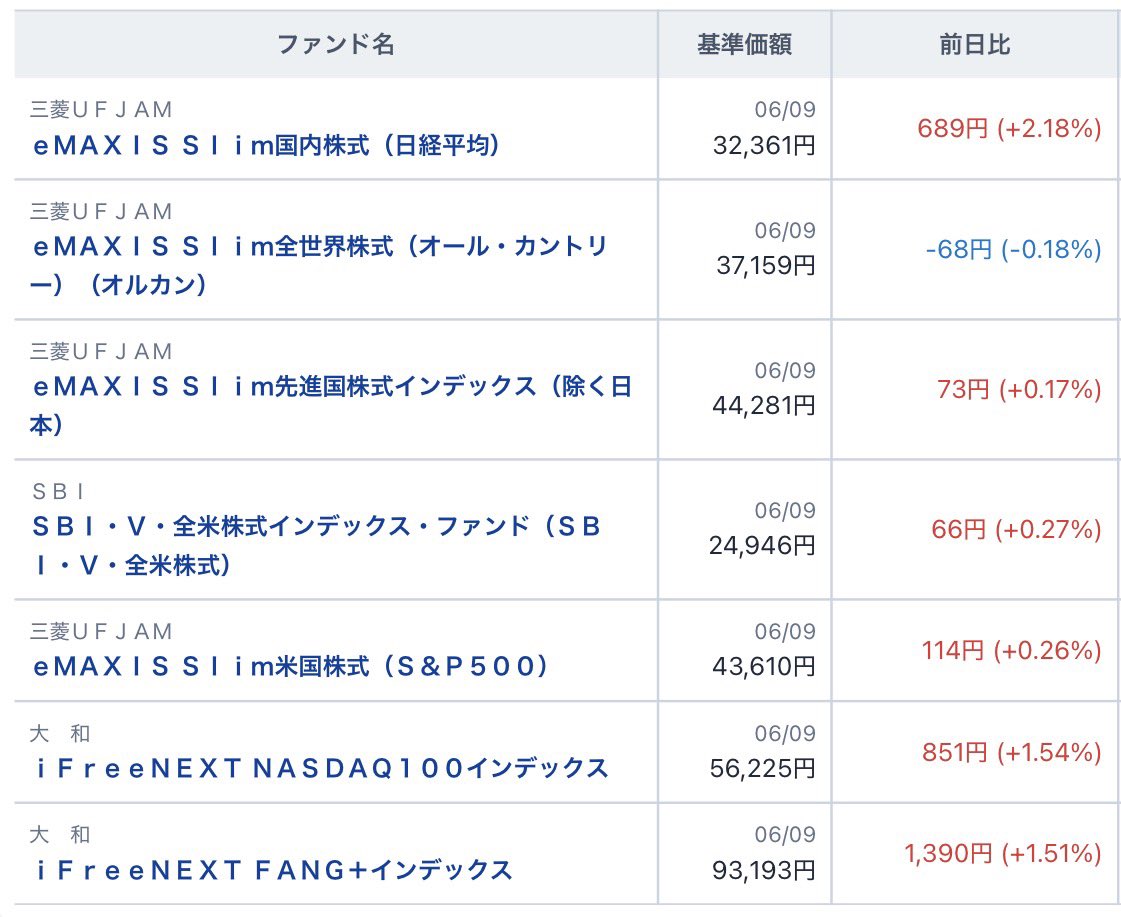This screenshot has height=917, width=1121.
Task: Click the 66円 (+0.27%) change value
Action: coord(1016,530)
